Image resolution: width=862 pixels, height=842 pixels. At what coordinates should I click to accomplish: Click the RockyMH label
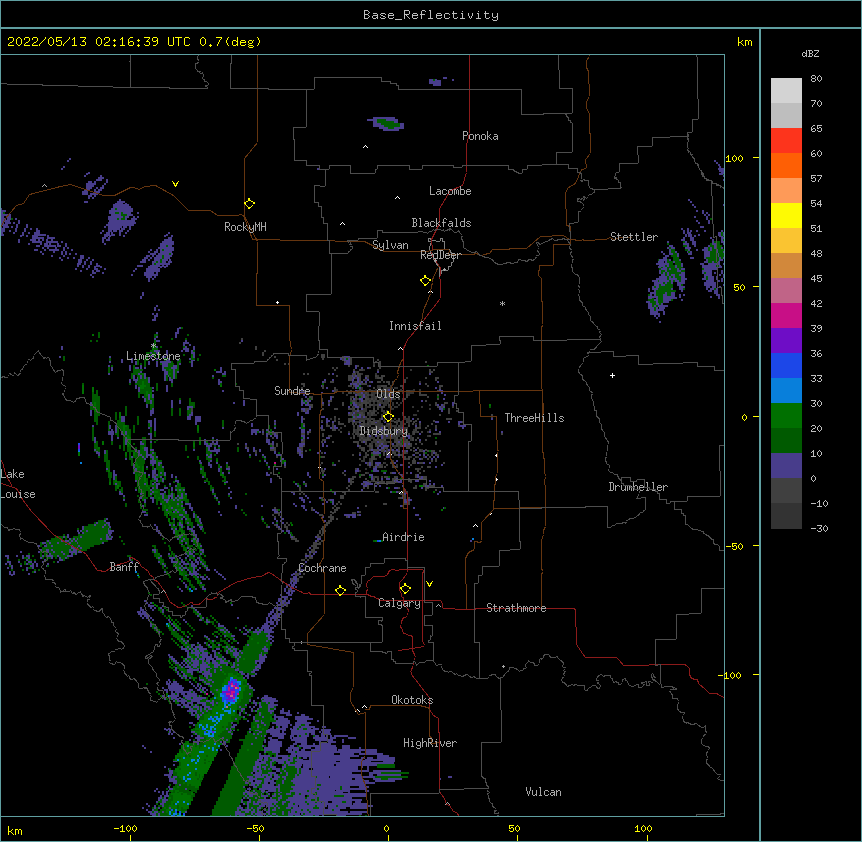click(245, 227)
